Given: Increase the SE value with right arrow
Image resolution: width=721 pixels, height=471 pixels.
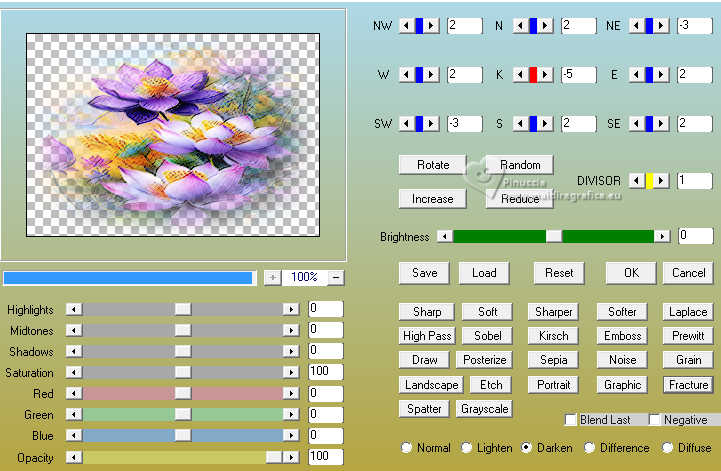Looking at the screenshot, I should pos(661,123).
